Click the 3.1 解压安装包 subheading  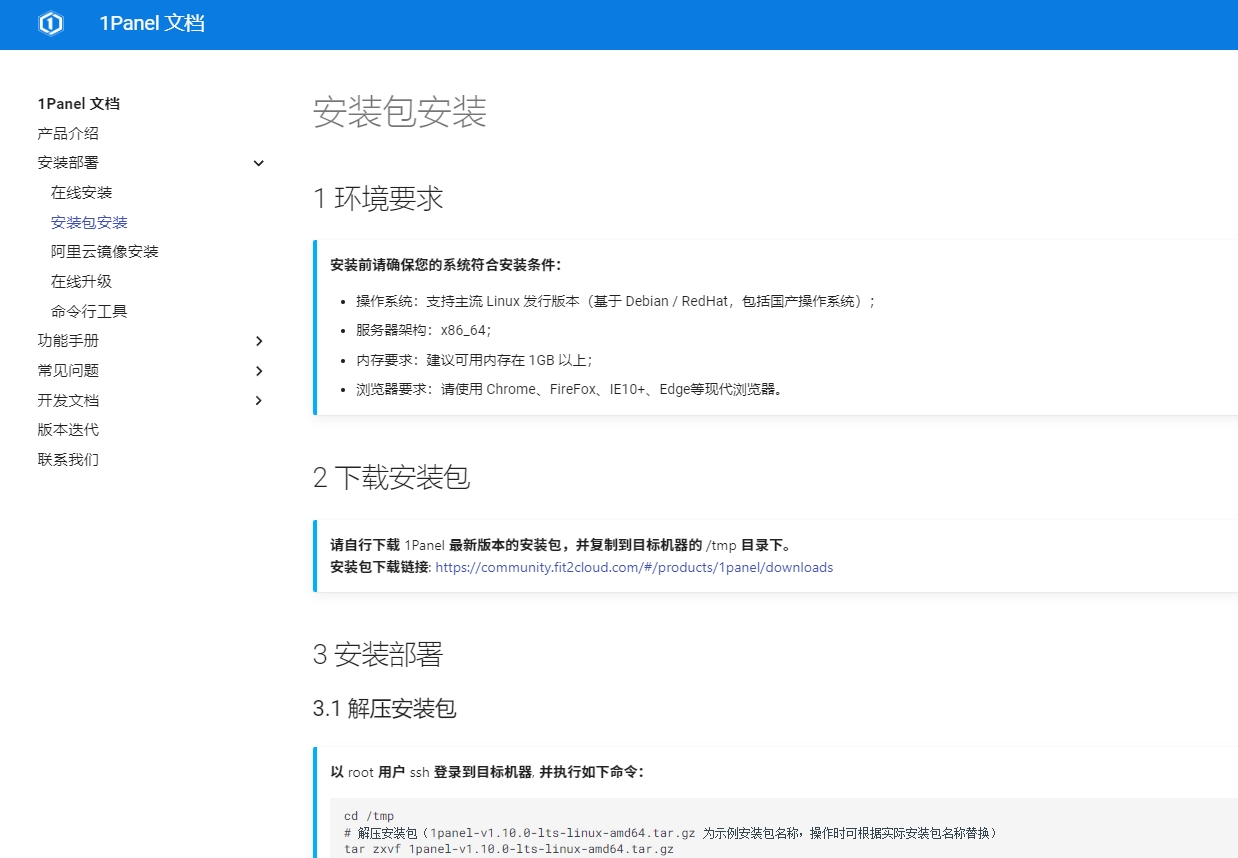pos(384,709)
